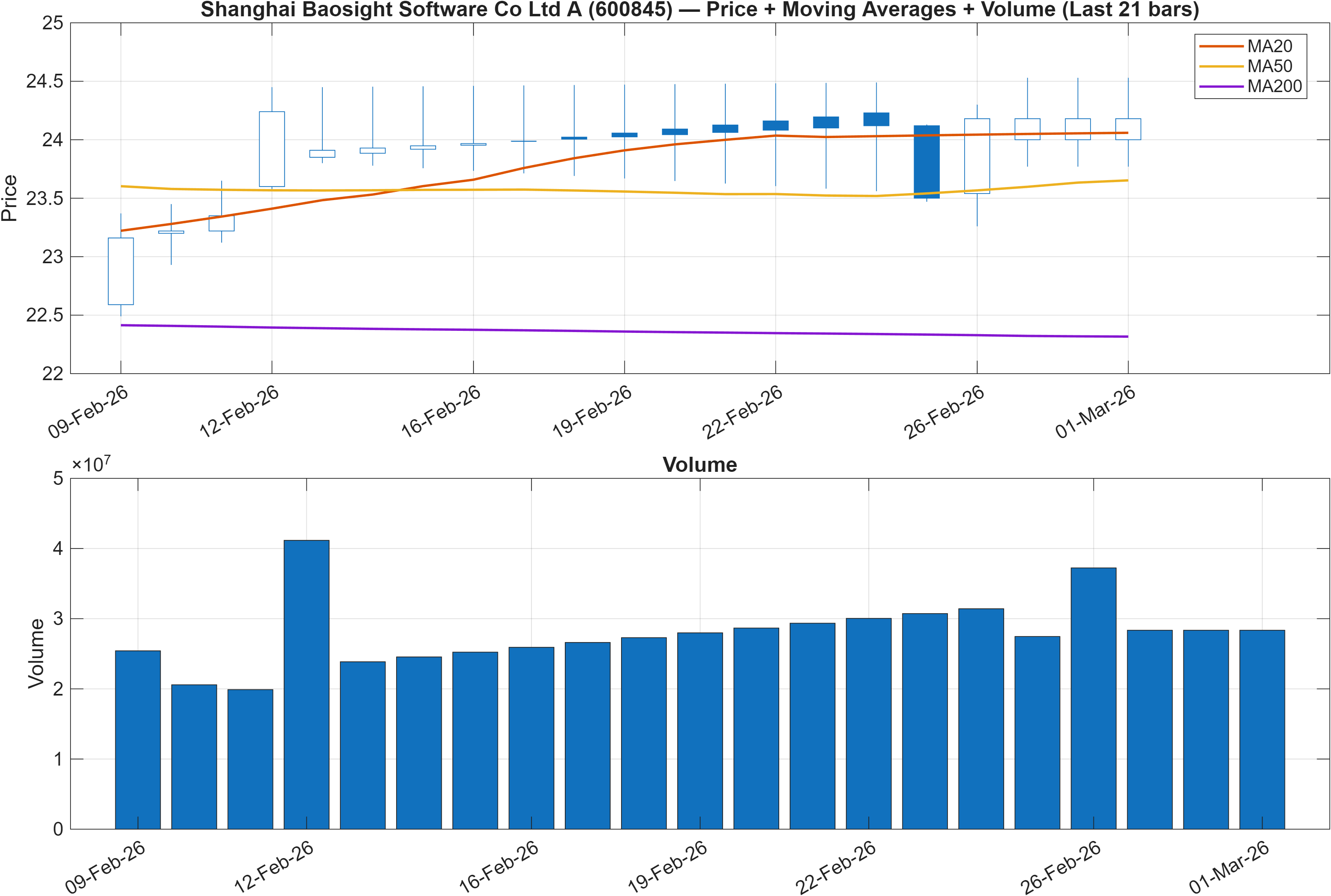The width and height of the screenshot is (1331, 896).
Task: Click the 22-Feb-26 date label on volume chart
Action: coord(836,867)
